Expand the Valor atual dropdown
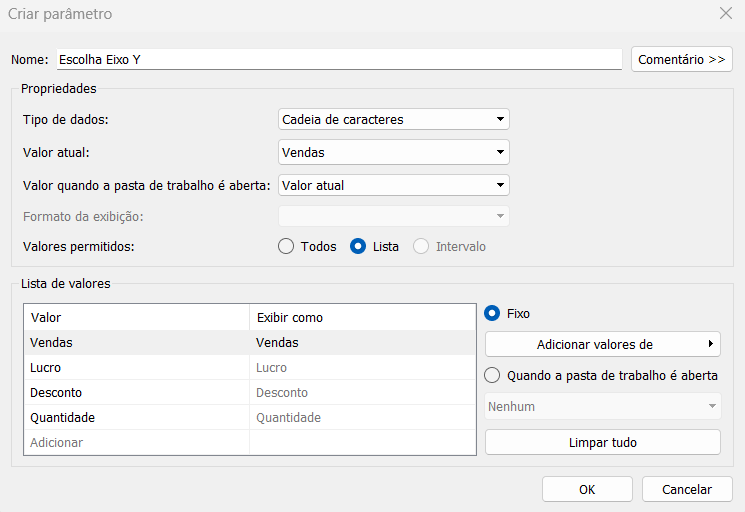The height and width of the screenshot is (512, 745). pyautogui.click(x=393, y=152)
